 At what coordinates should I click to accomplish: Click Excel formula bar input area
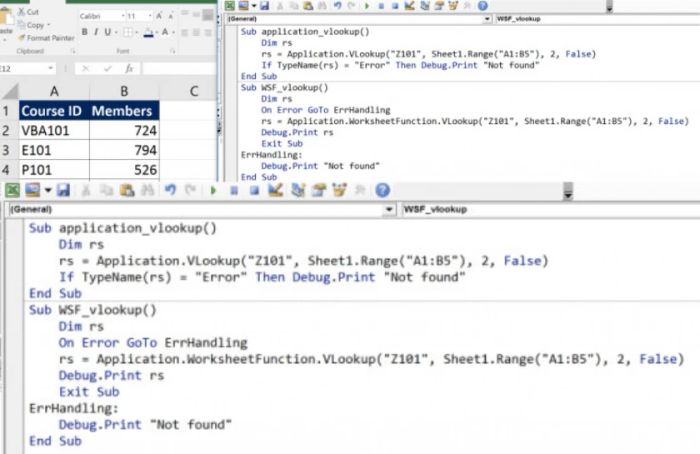(179, 68)
